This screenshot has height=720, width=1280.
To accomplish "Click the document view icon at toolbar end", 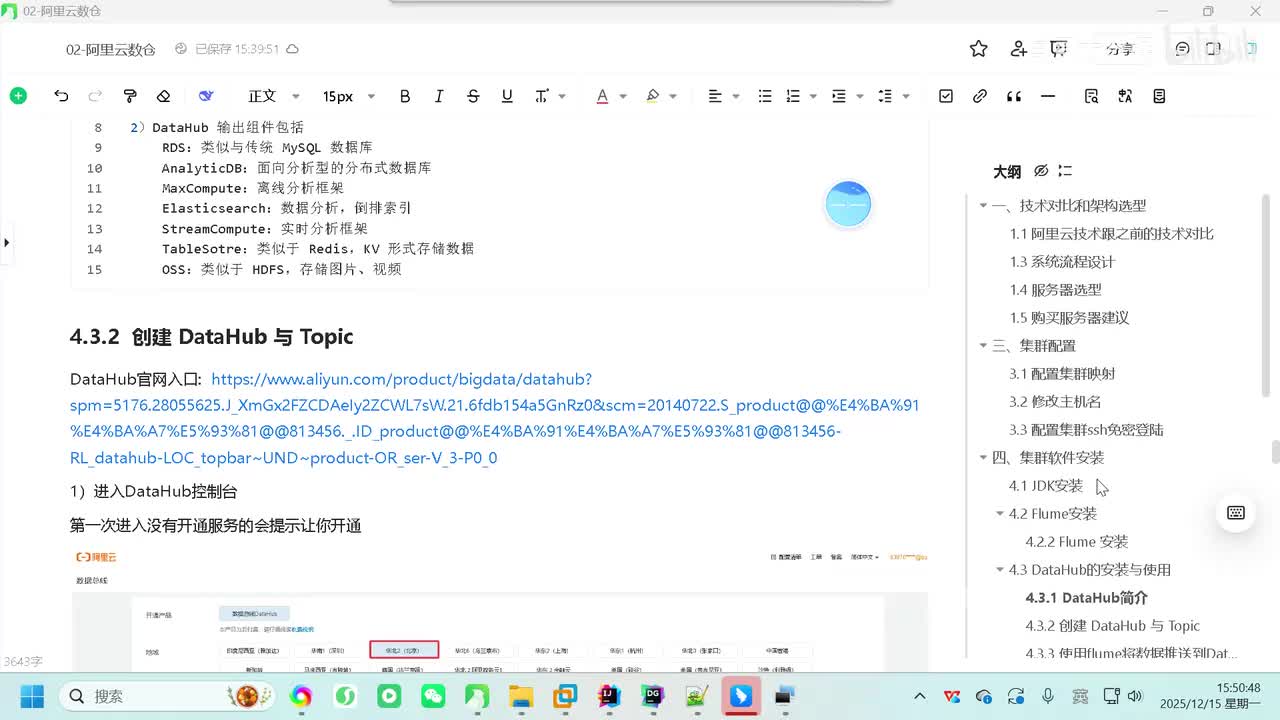I will (x=1159, y=96).
